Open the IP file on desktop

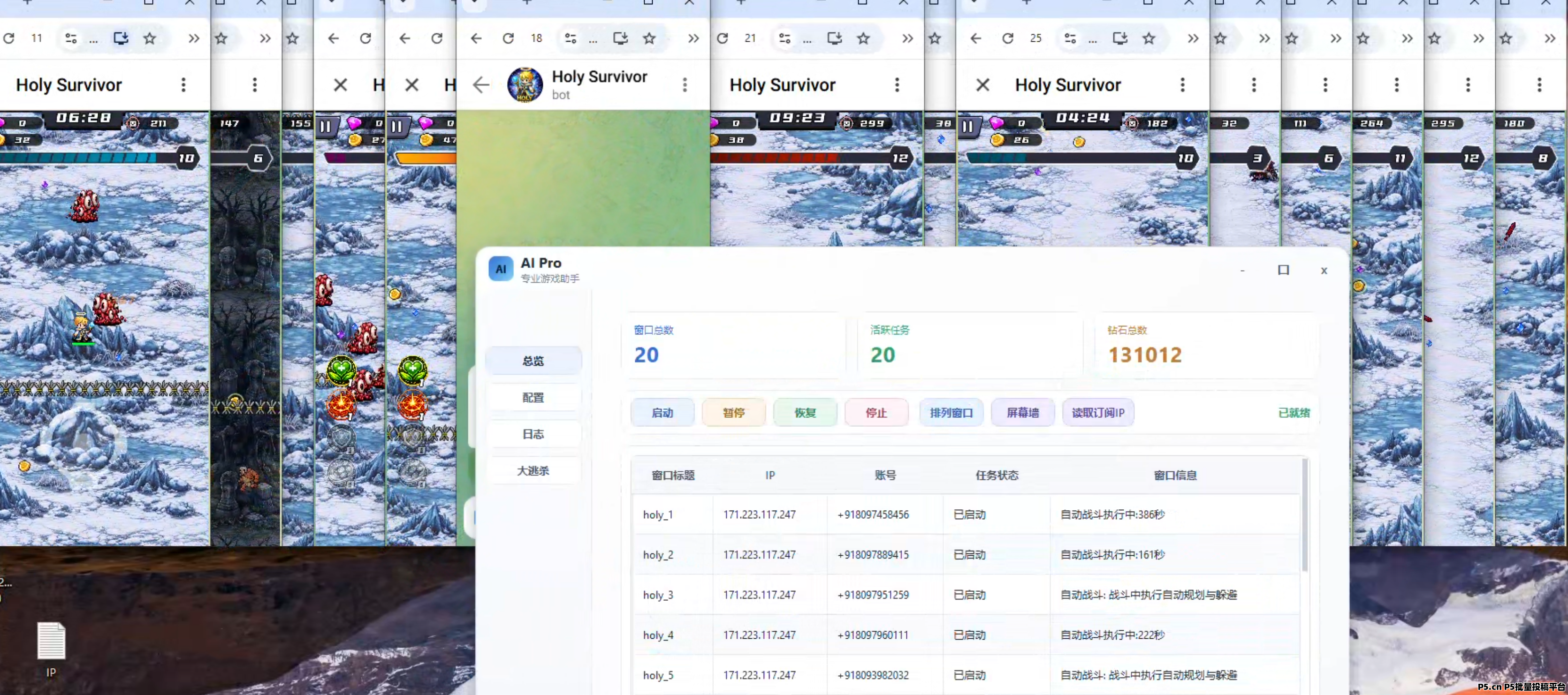pos(51,642)
